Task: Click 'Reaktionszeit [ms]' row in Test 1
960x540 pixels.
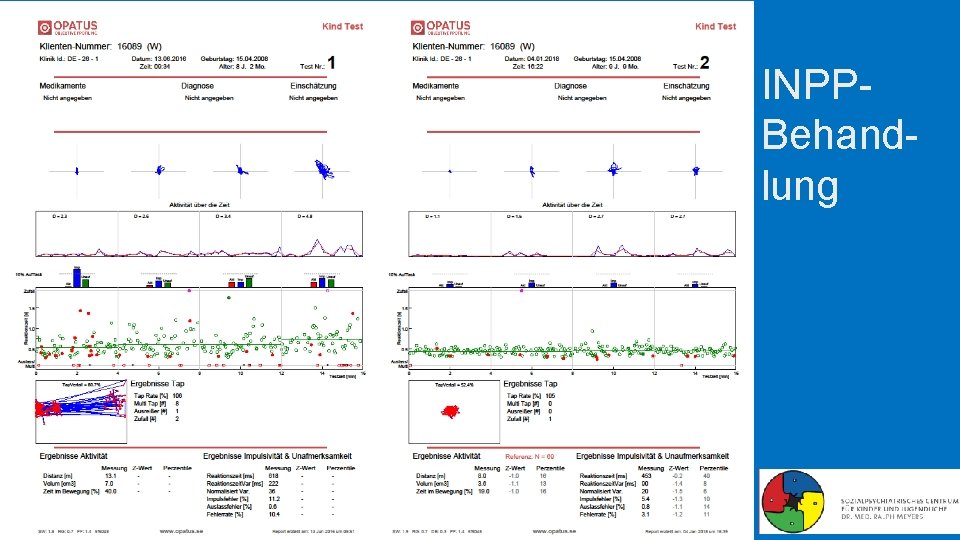Action: [x=272, y=476]
